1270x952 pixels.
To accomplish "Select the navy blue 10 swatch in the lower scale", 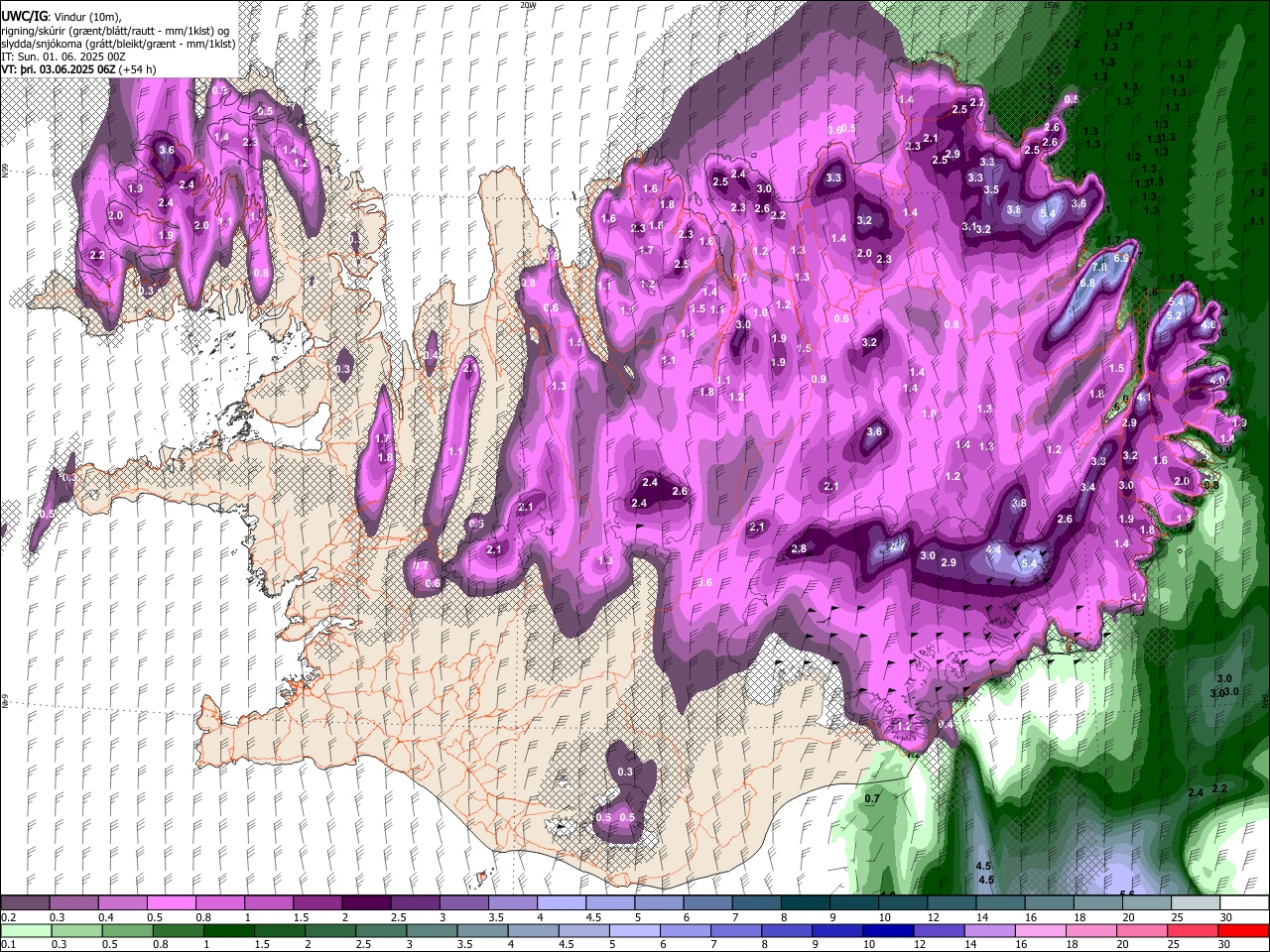I will [889, 931].
